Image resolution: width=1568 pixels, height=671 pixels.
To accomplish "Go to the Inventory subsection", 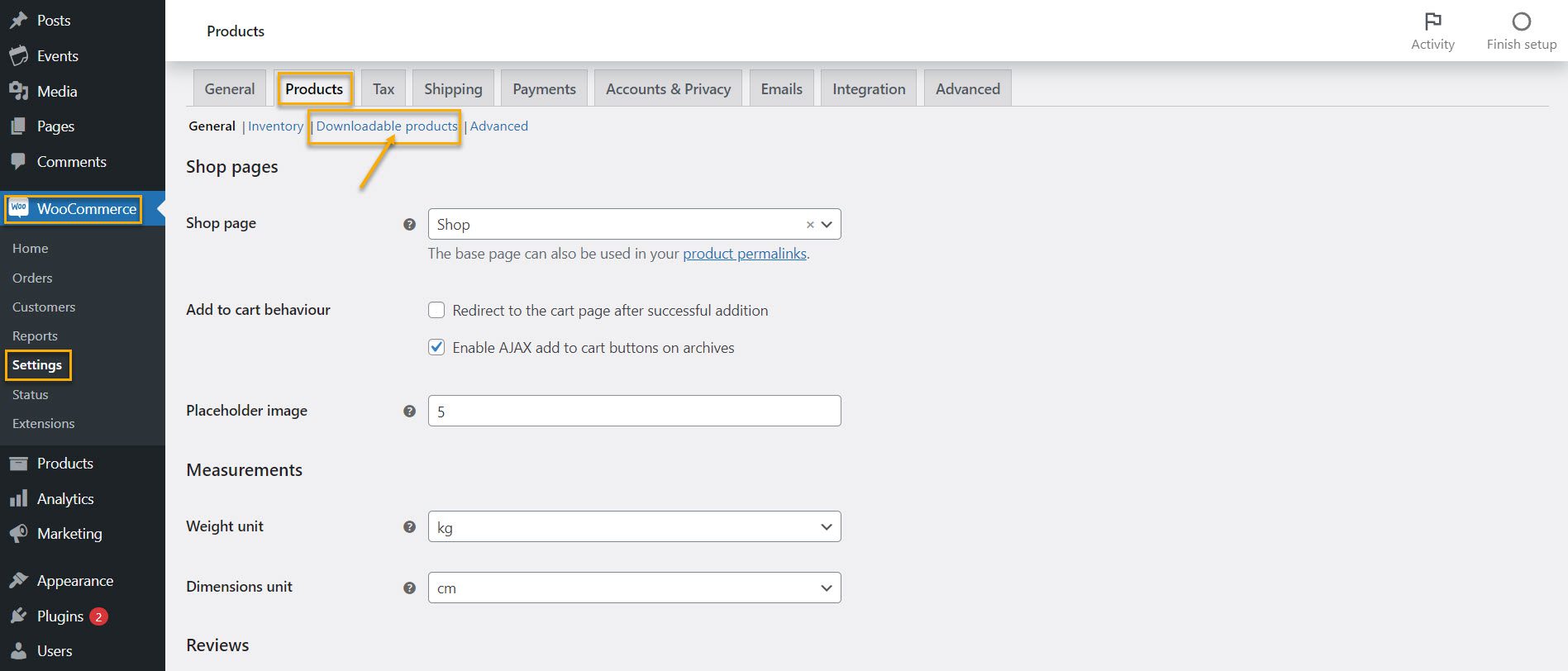I will point(275,126).
